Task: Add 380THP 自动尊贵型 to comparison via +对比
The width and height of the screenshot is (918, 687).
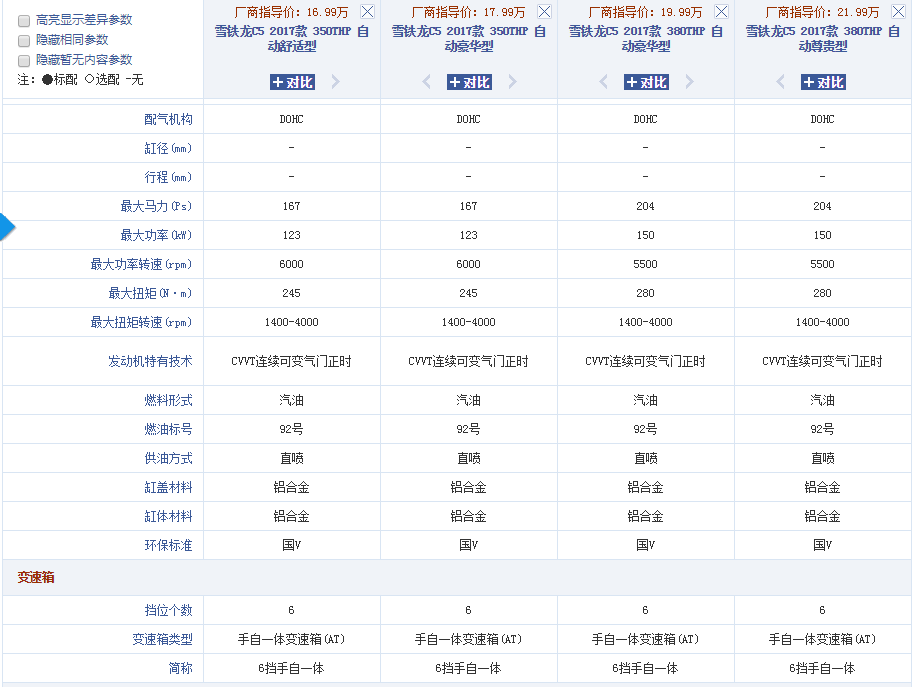Action: (x=823, y=82)
